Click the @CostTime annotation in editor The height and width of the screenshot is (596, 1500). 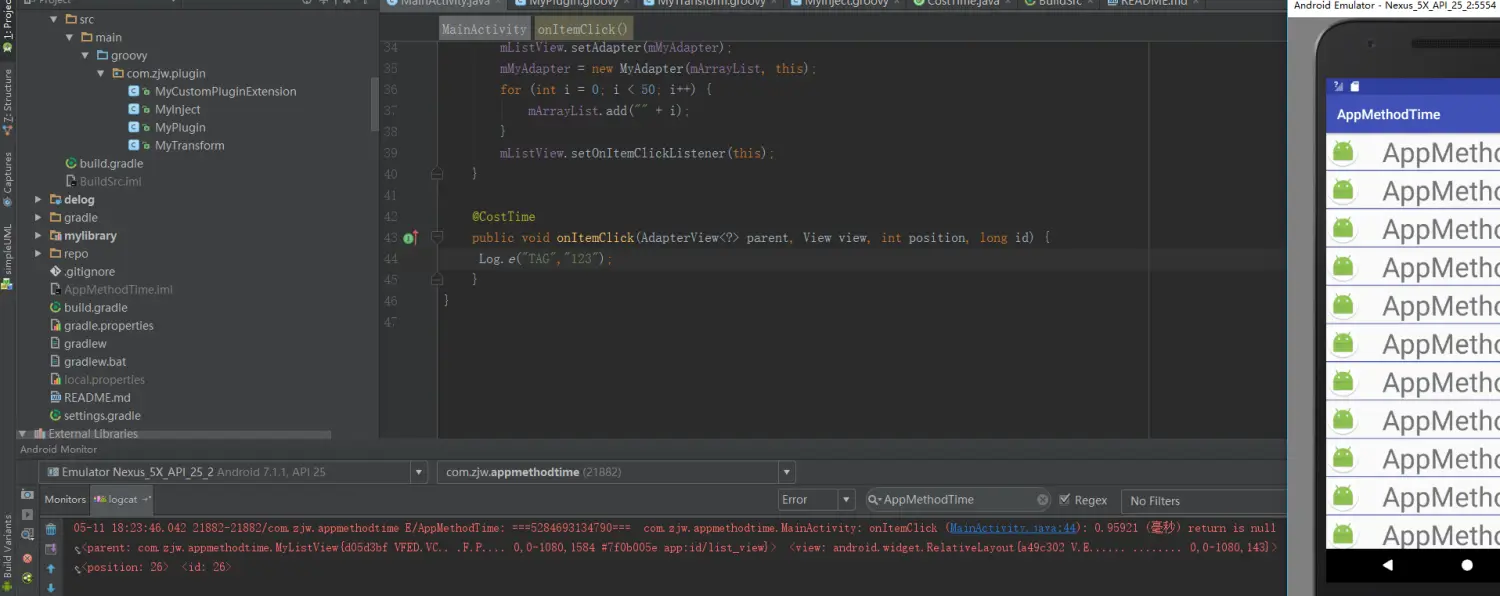tap(503, 216)
